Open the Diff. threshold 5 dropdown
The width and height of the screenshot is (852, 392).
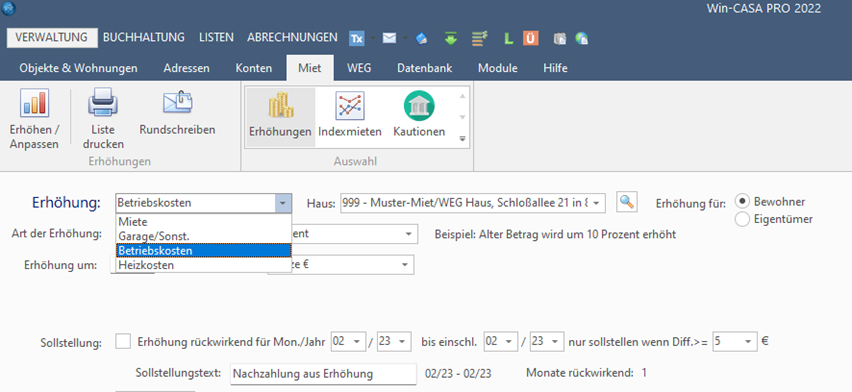pos(748,342)
